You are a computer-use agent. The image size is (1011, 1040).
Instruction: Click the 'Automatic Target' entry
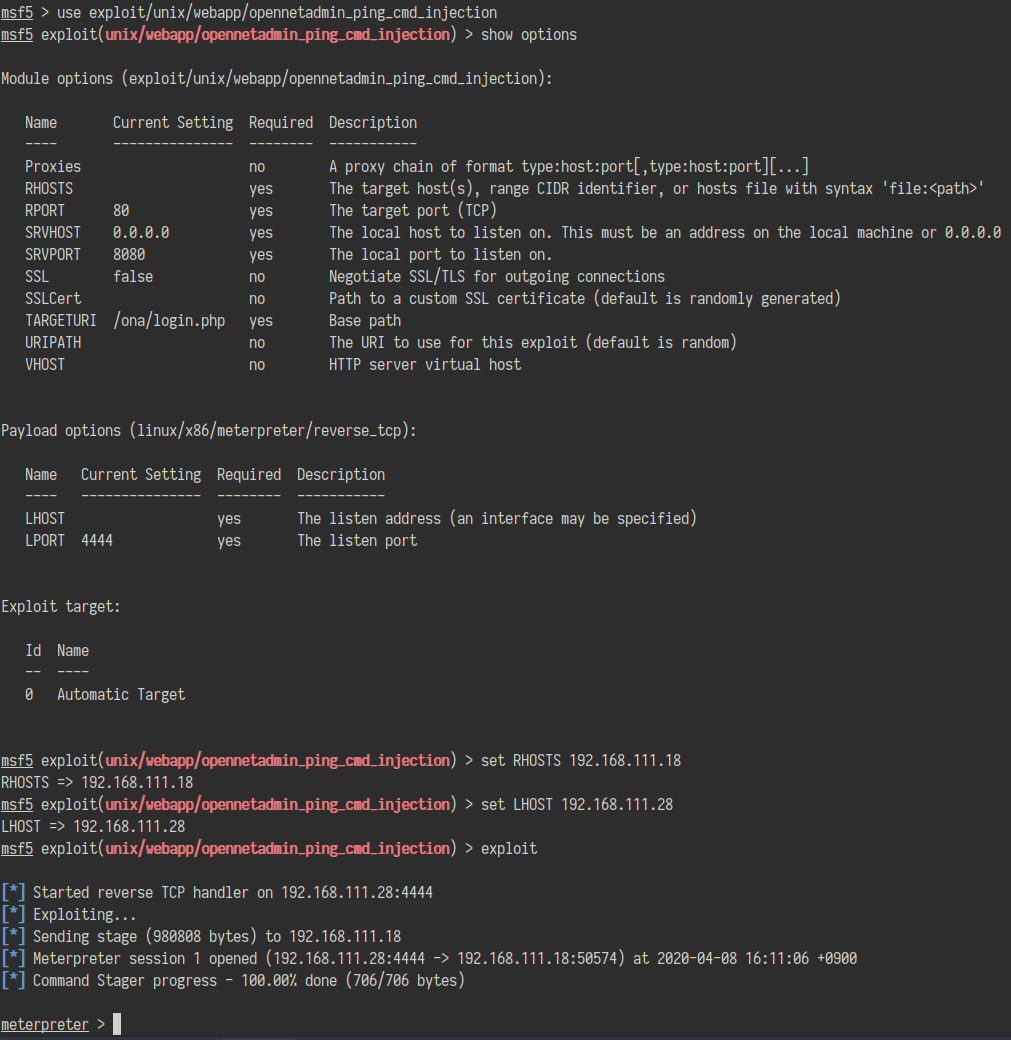121,694
